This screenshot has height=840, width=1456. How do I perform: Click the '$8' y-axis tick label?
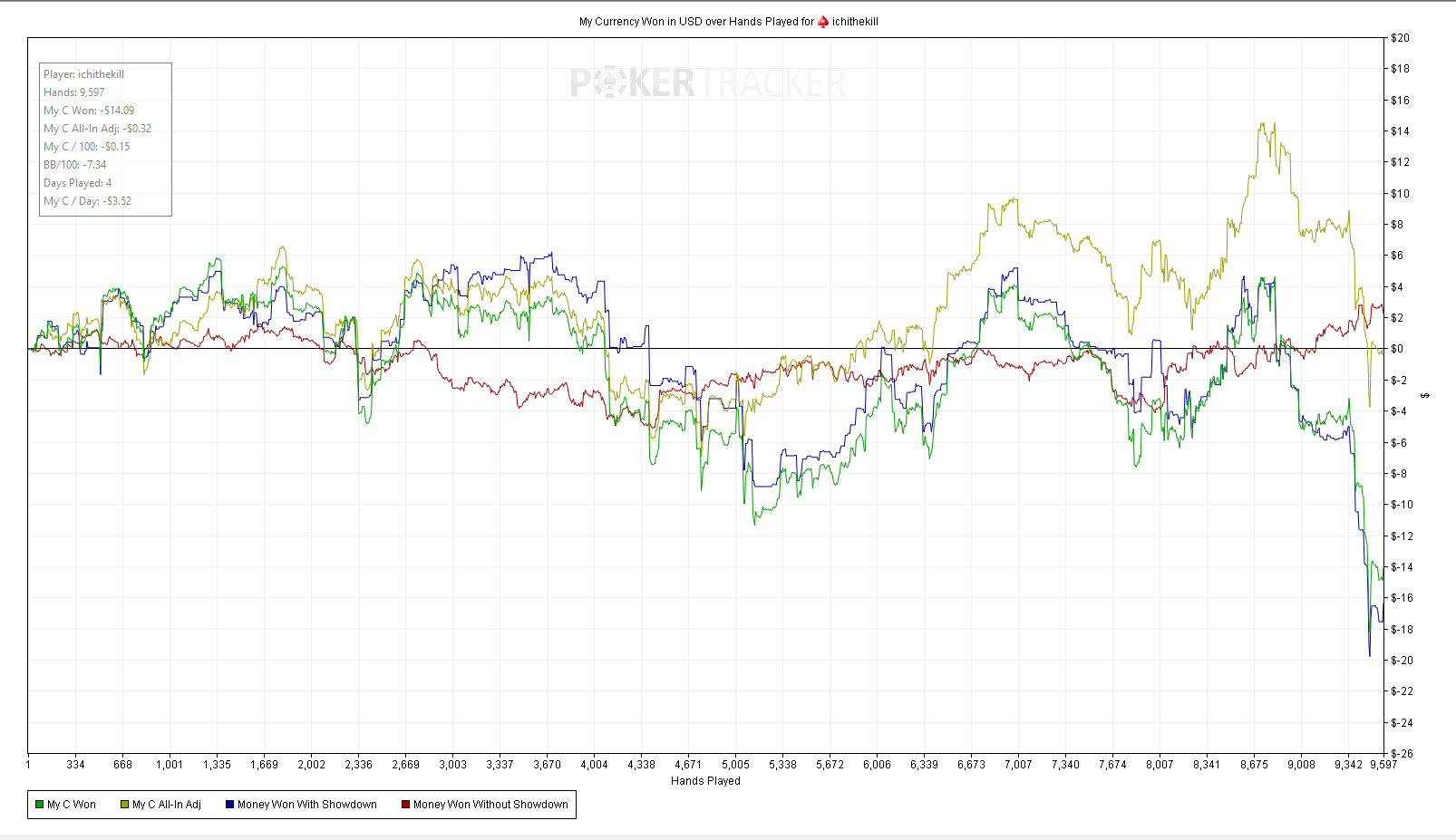click(x=1397, y=225)
